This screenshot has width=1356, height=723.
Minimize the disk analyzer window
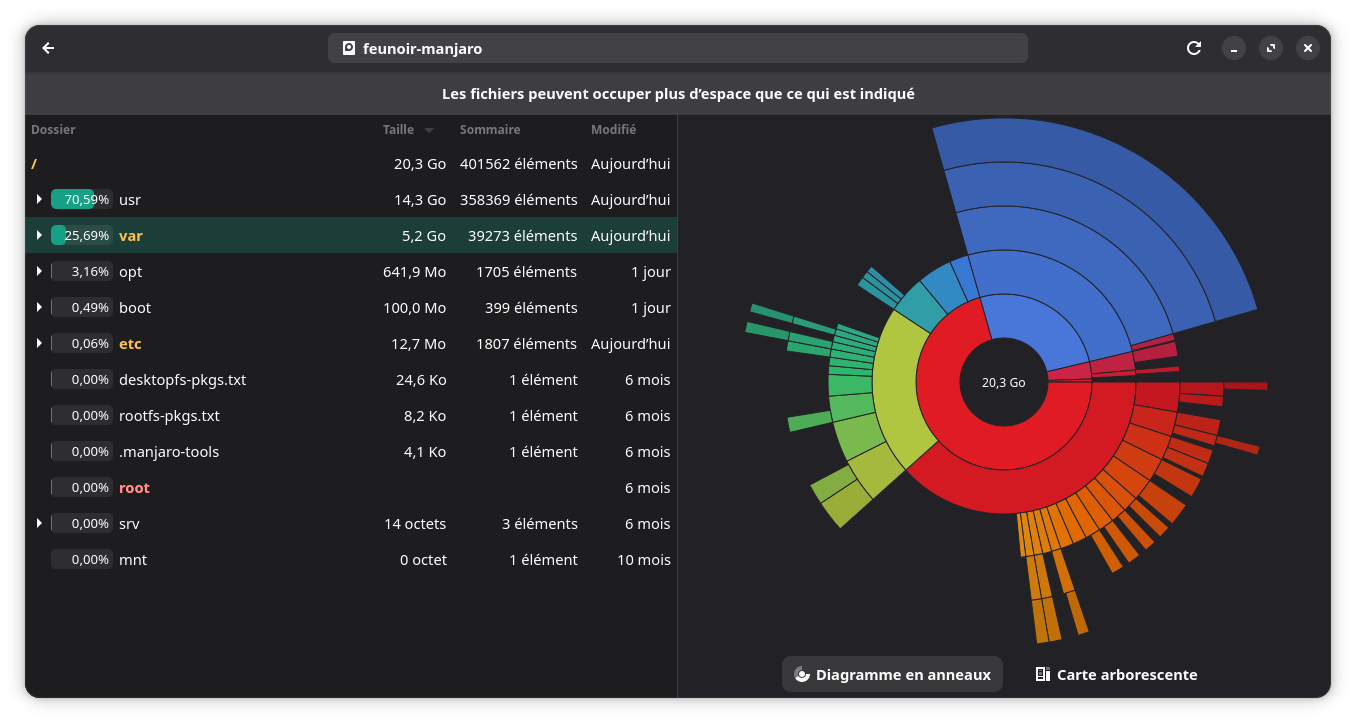pos(1234,48)
